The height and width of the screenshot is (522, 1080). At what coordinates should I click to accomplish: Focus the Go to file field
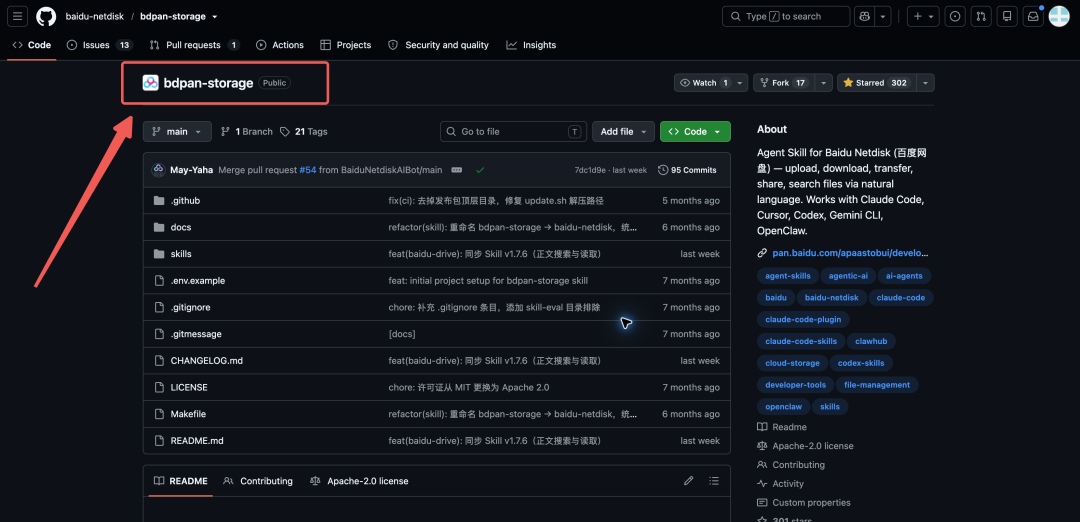click(513, 132)
